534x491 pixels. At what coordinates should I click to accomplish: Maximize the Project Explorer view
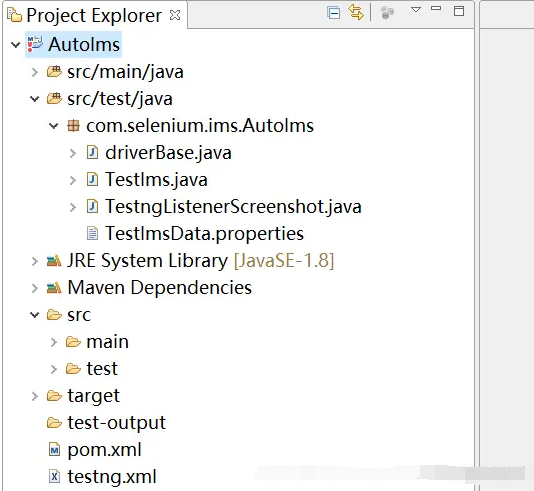459,11
